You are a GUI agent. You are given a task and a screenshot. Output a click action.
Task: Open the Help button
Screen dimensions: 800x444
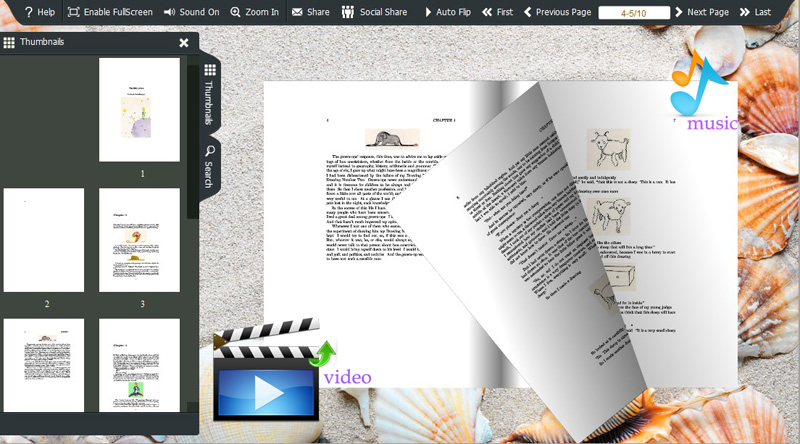[39, 12]
